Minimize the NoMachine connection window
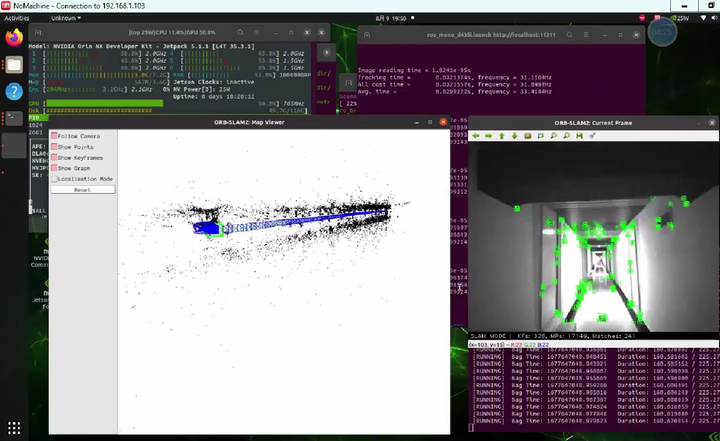The height and width of the screenshot is (441, 720). click(684, 6)
